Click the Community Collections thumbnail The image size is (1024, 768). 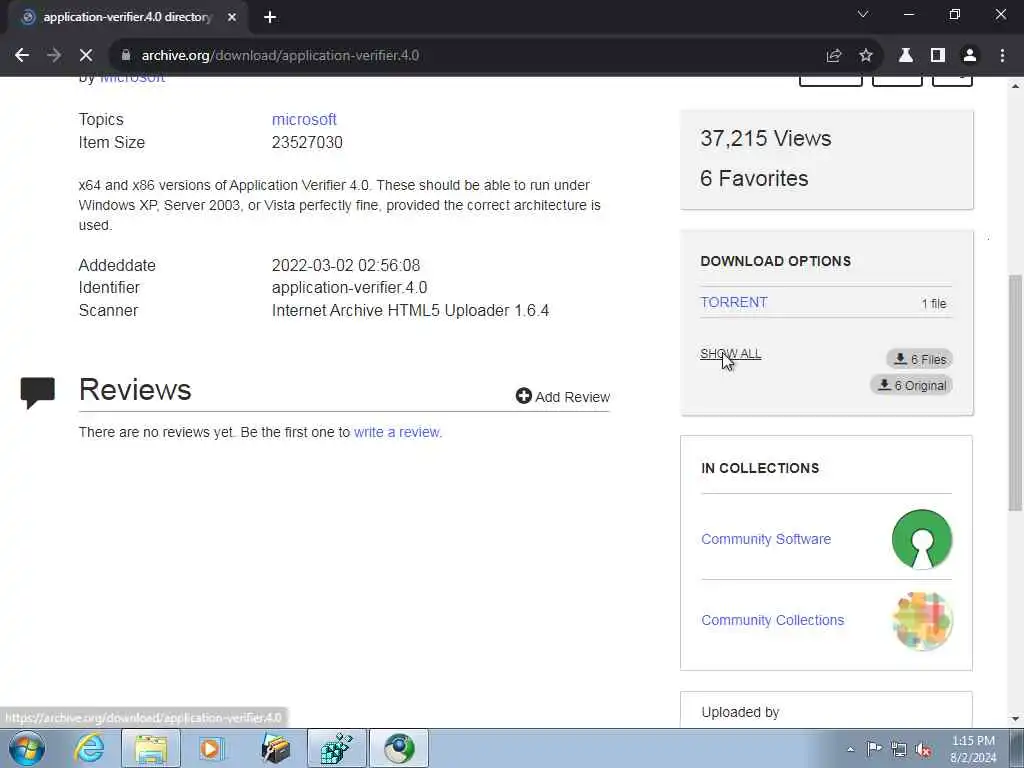point(922,620)
